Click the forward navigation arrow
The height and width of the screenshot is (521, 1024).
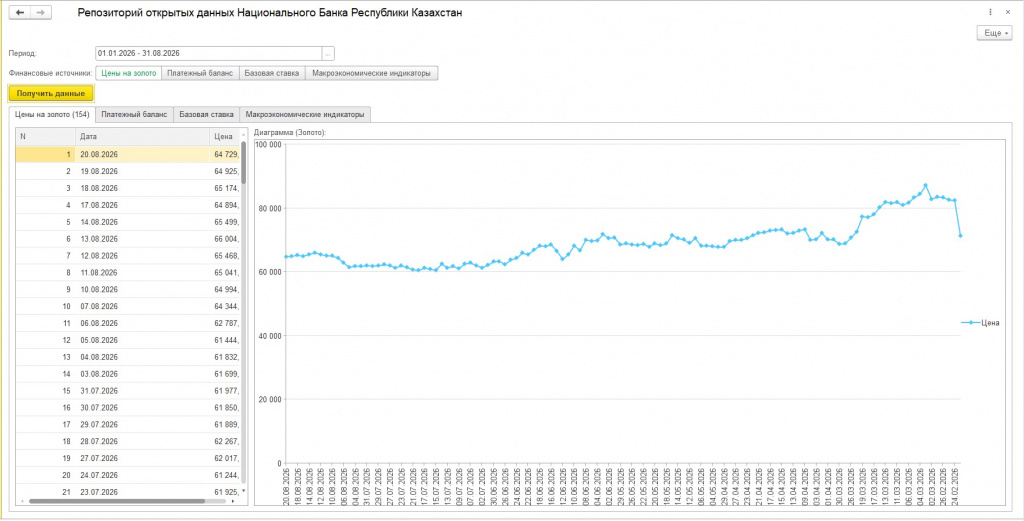pyautogui.click(x=40, y=13)
